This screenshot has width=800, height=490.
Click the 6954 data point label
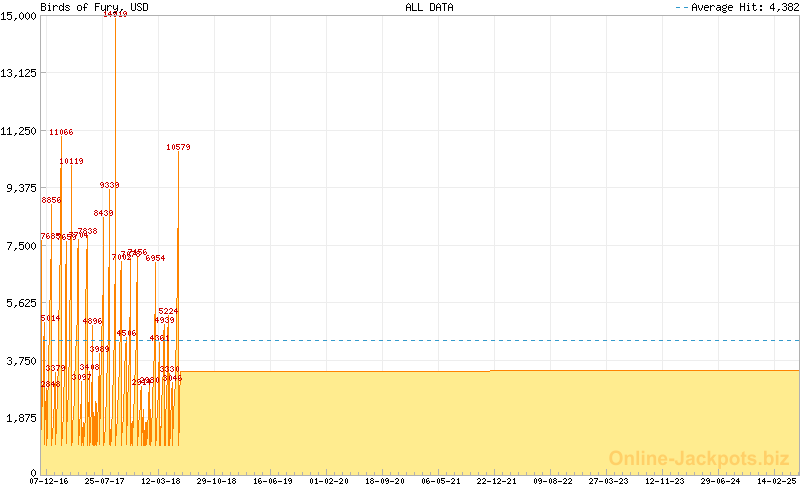(155, 258)
